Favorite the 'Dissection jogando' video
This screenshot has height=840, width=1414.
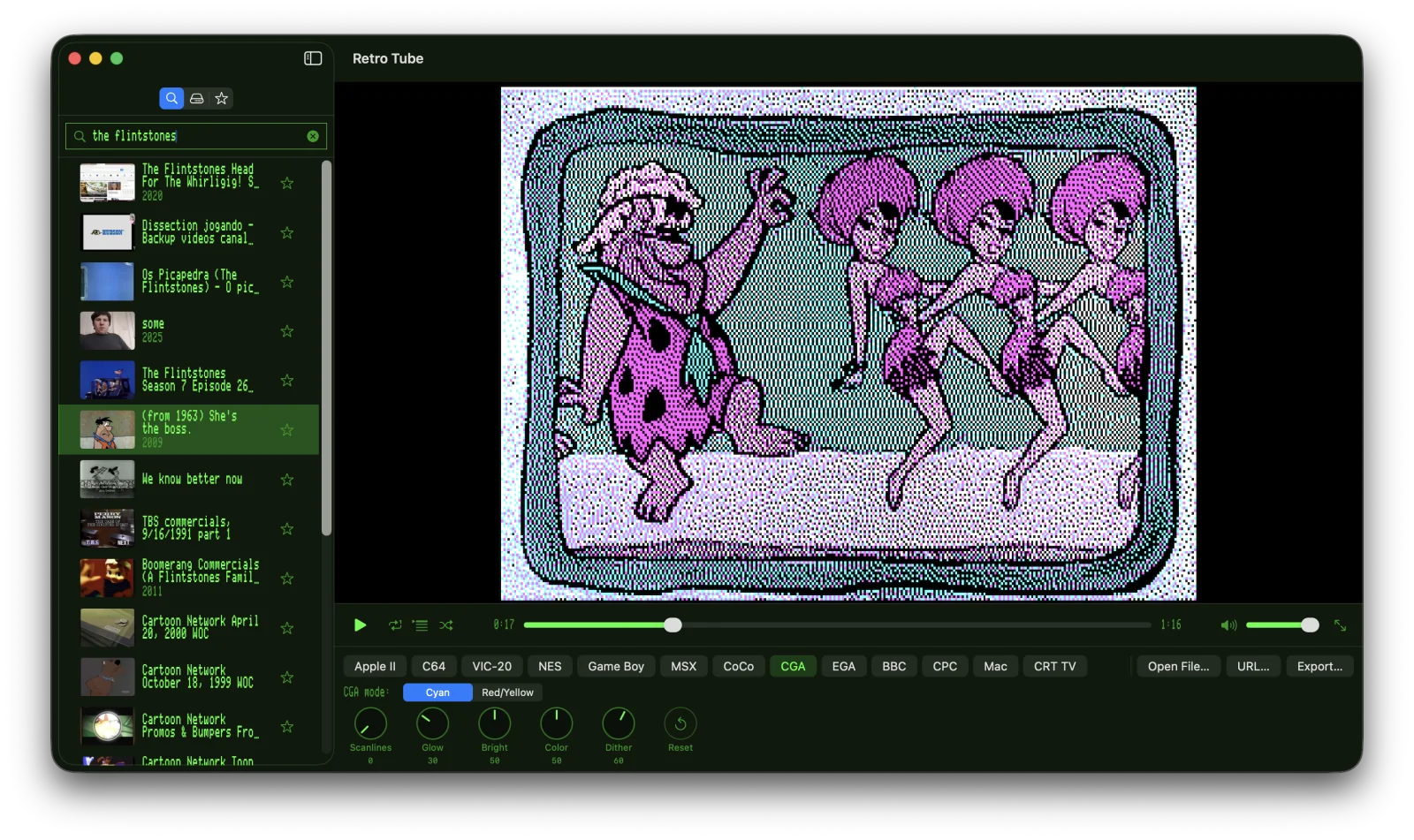coord(287,232)
